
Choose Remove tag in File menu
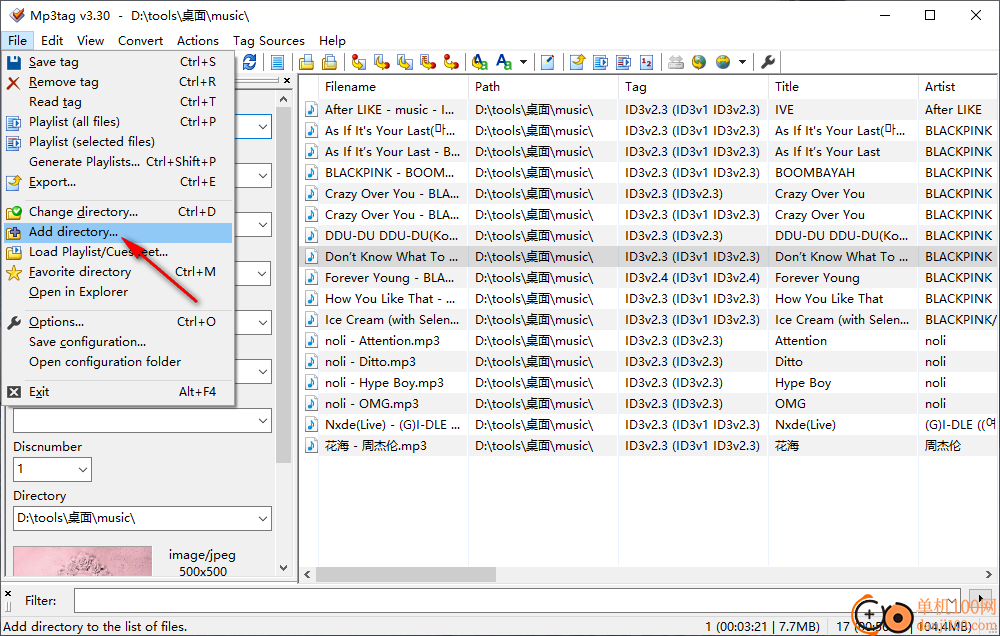pos(119,82)
